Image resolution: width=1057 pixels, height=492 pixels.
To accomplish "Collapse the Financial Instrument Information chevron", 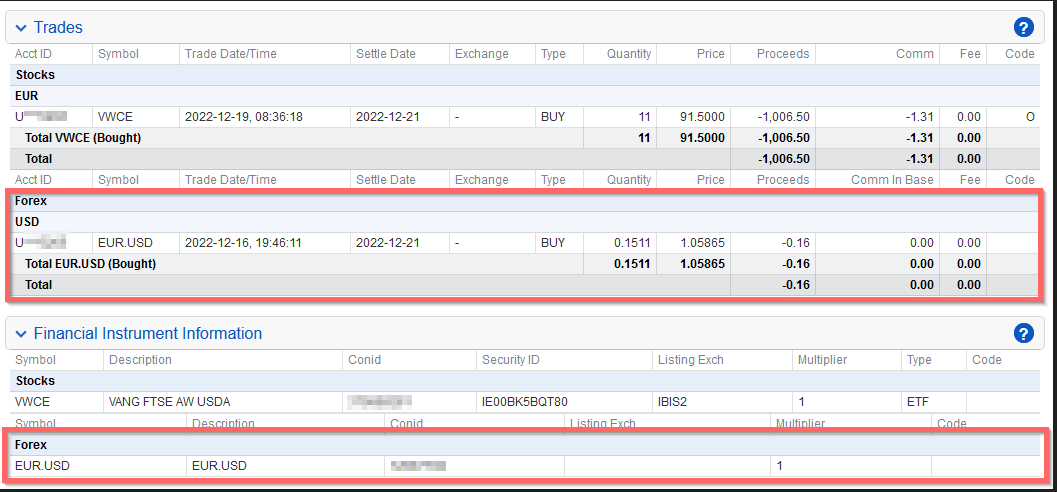I will point(20,334).
